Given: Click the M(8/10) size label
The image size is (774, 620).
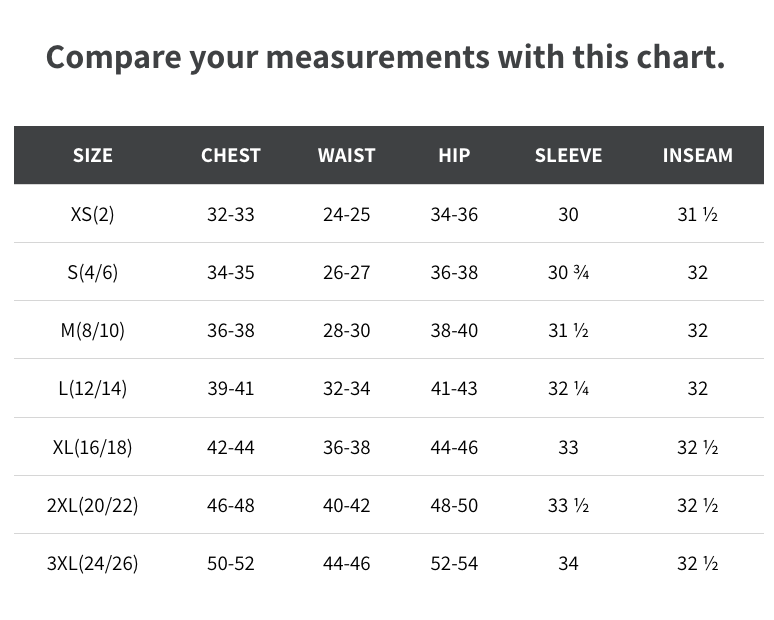Looking at the screenshot, I should point(92,331).
